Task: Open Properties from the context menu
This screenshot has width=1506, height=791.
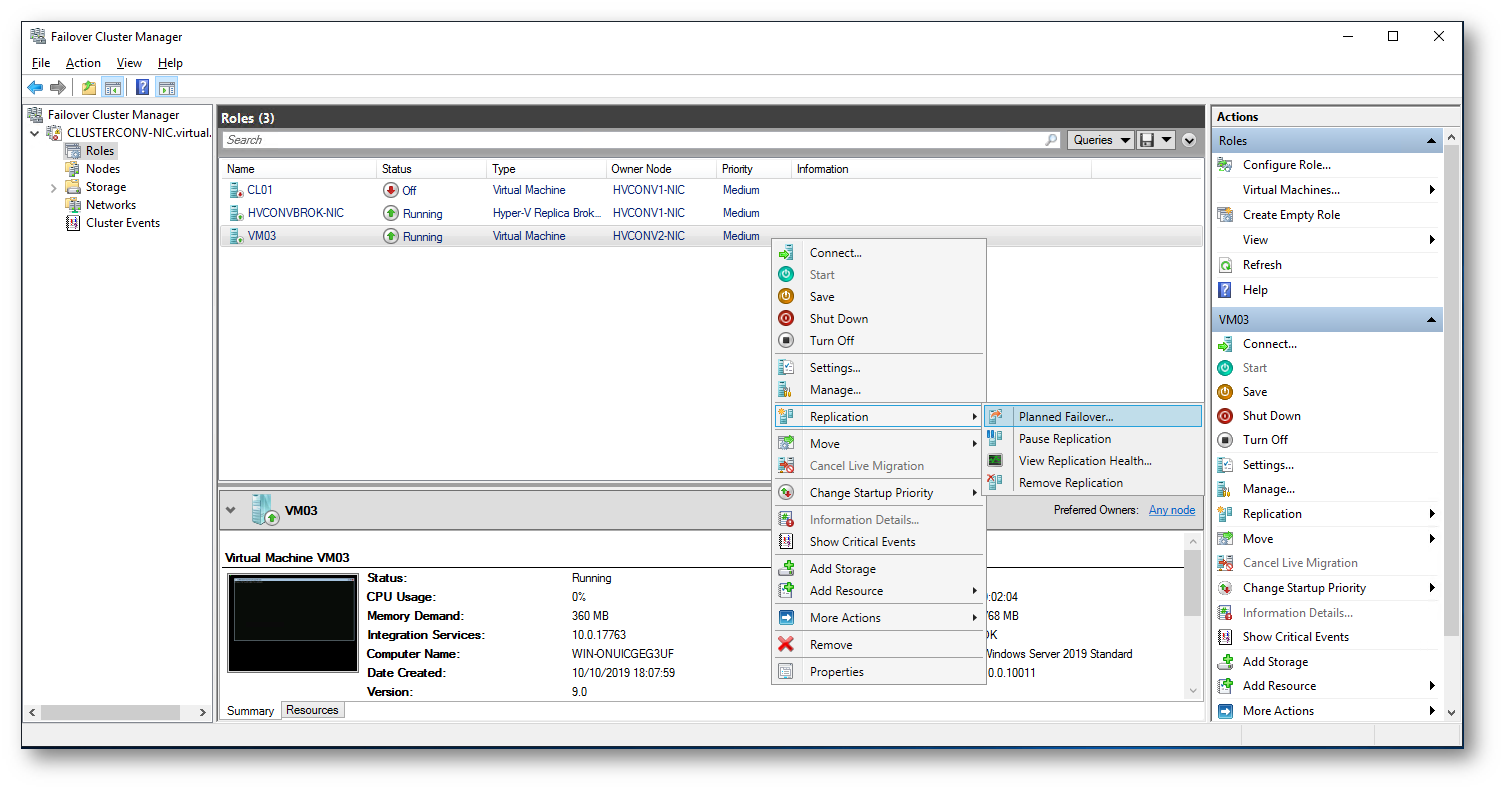Action: click(878, 672)
